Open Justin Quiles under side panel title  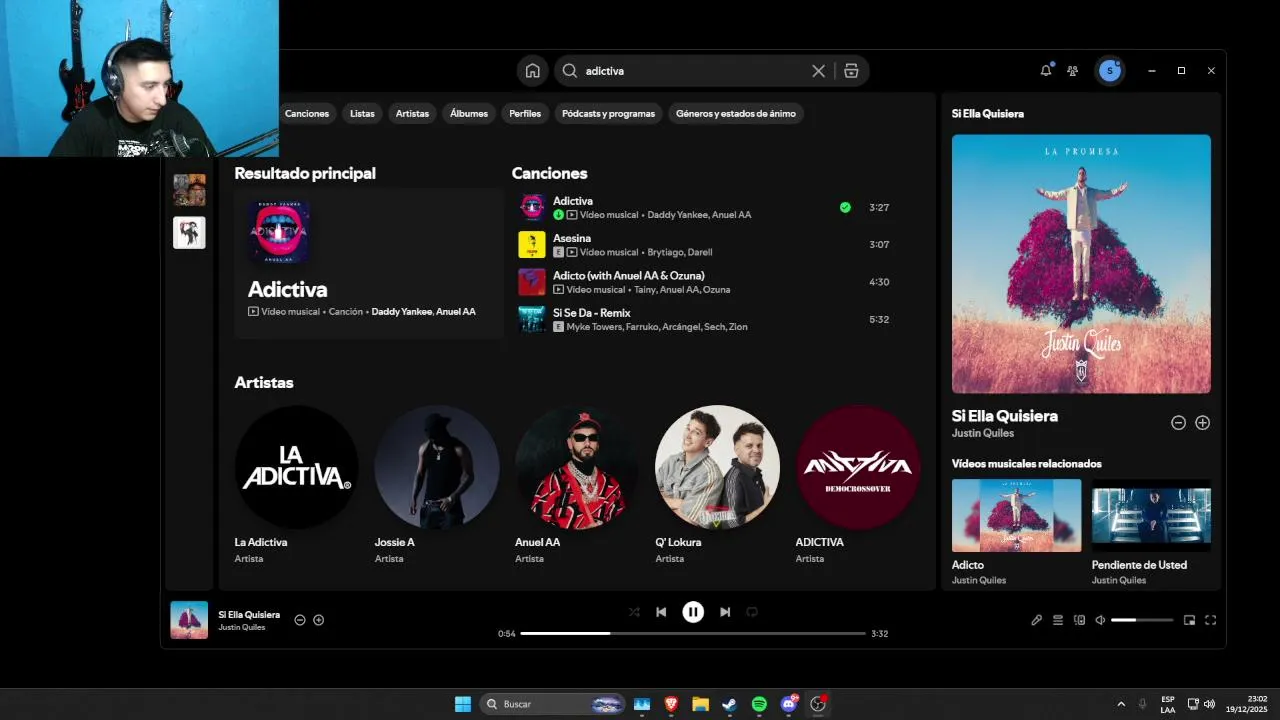pos(983,434)
